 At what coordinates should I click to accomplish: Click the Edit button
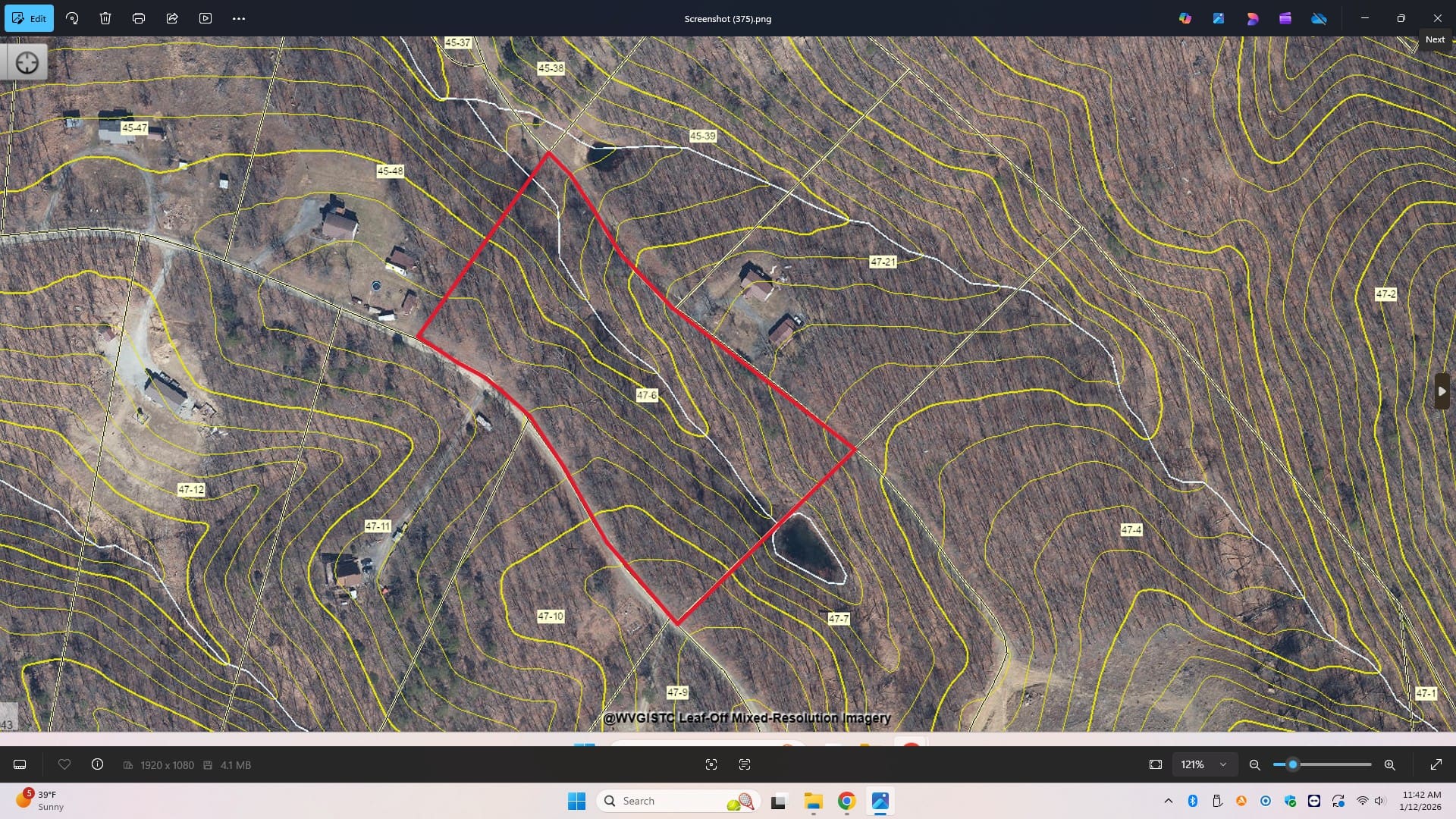coord(29,18)
